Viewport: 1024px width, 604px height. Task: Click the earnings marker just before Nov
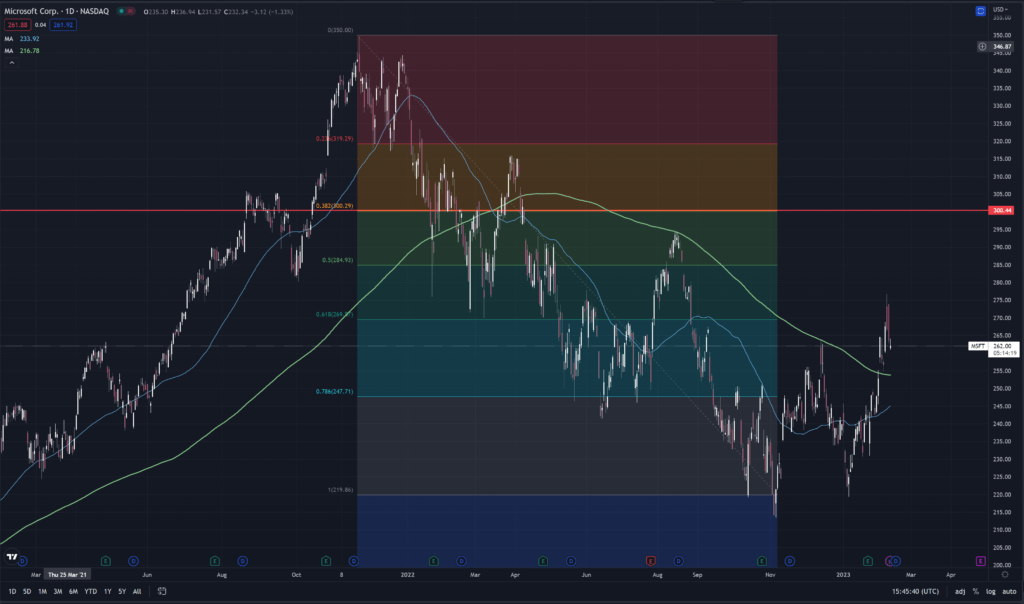pyautogui.click(x=761, y=561)
